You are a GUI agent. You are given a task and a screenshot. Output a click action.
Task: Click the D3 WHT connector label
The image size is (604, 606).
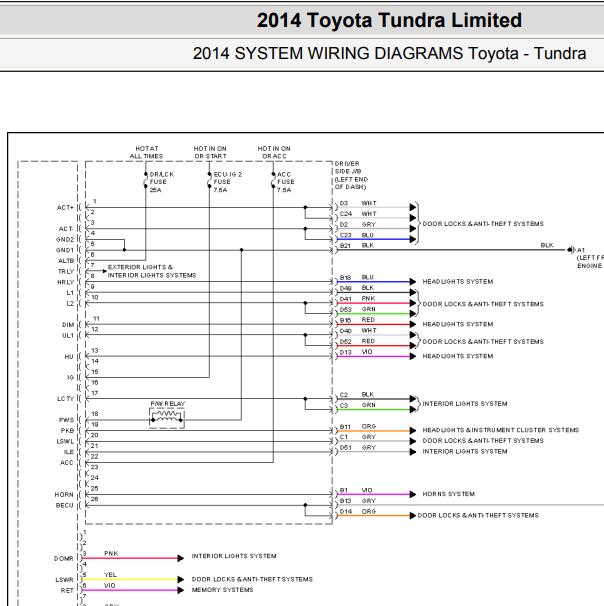point(358,203)
